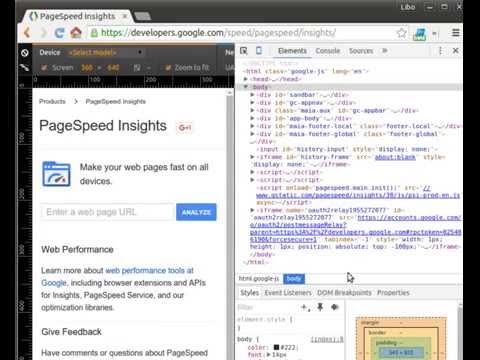The width and height of the screenshot is (480, 360).
Task: Toggle device mode phone icon
Action: tap(259, 51)
